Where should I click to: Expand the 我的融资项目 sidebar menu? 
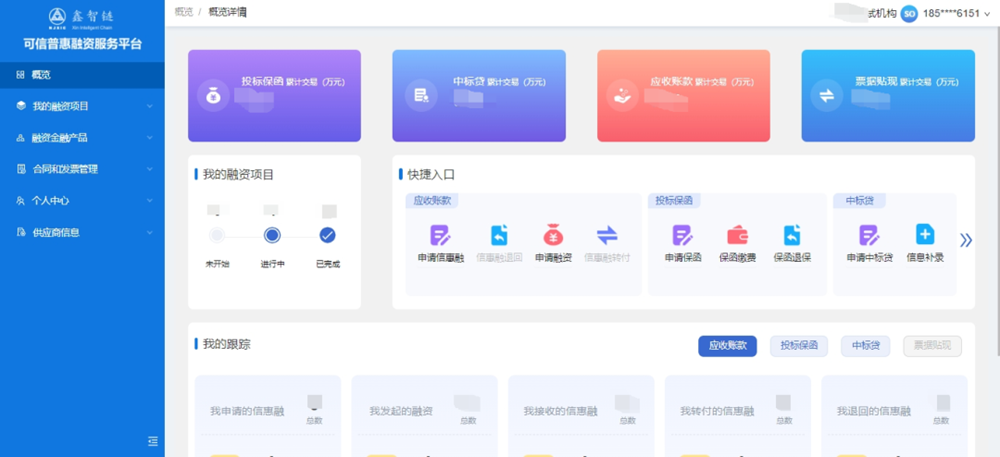(82, 106)
